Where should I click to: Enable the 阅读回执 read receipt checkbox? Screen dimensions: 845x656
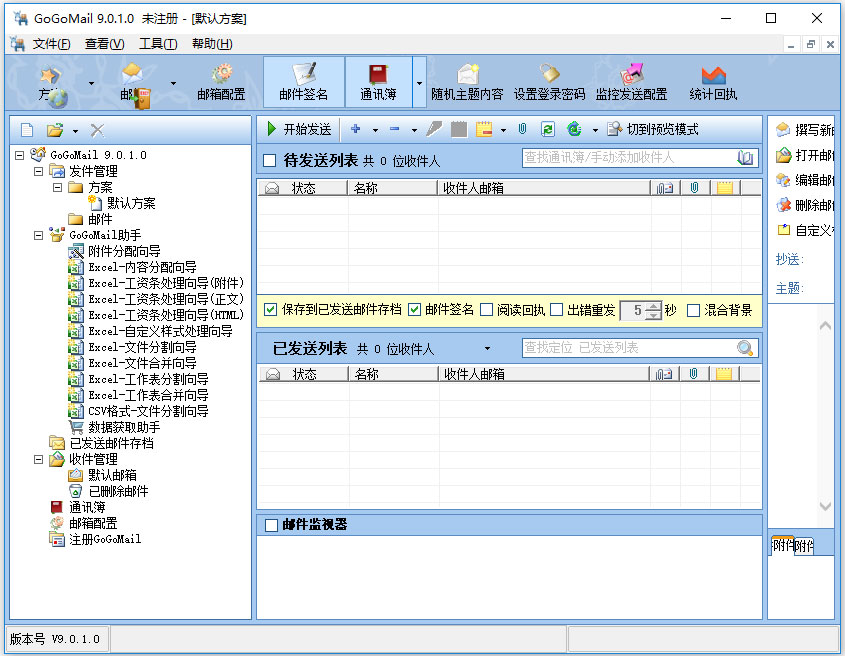point(487,310)
